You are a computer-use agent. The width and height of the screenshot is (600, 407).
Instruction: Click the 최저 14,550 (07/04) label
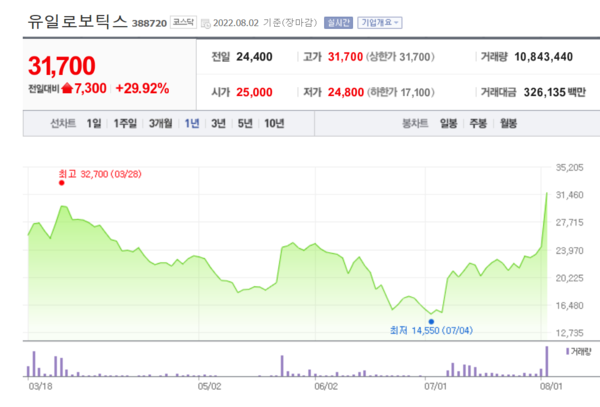[431, 330]
